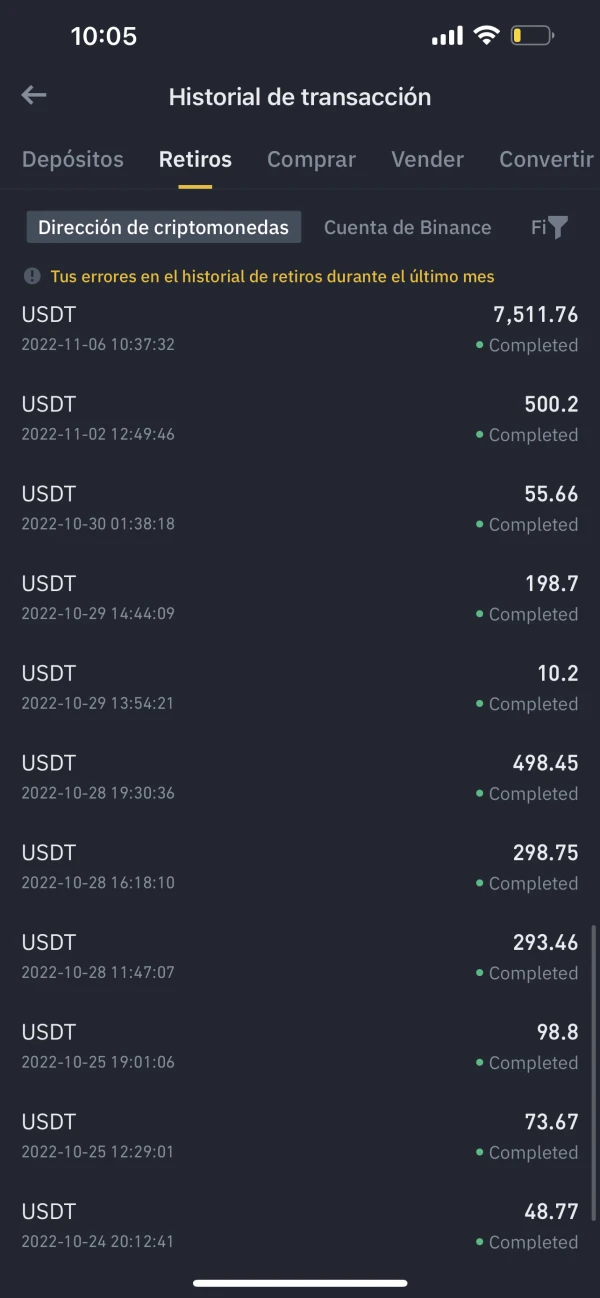Tap the Wi-Fi status icon

click(x=486, y=36)
